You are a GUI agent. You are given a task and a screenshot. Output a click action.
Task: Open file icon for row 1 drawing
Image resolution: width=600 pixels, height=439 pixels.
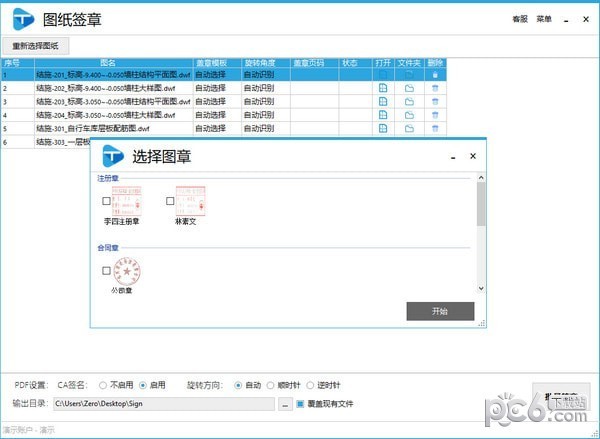coord(383,75)
